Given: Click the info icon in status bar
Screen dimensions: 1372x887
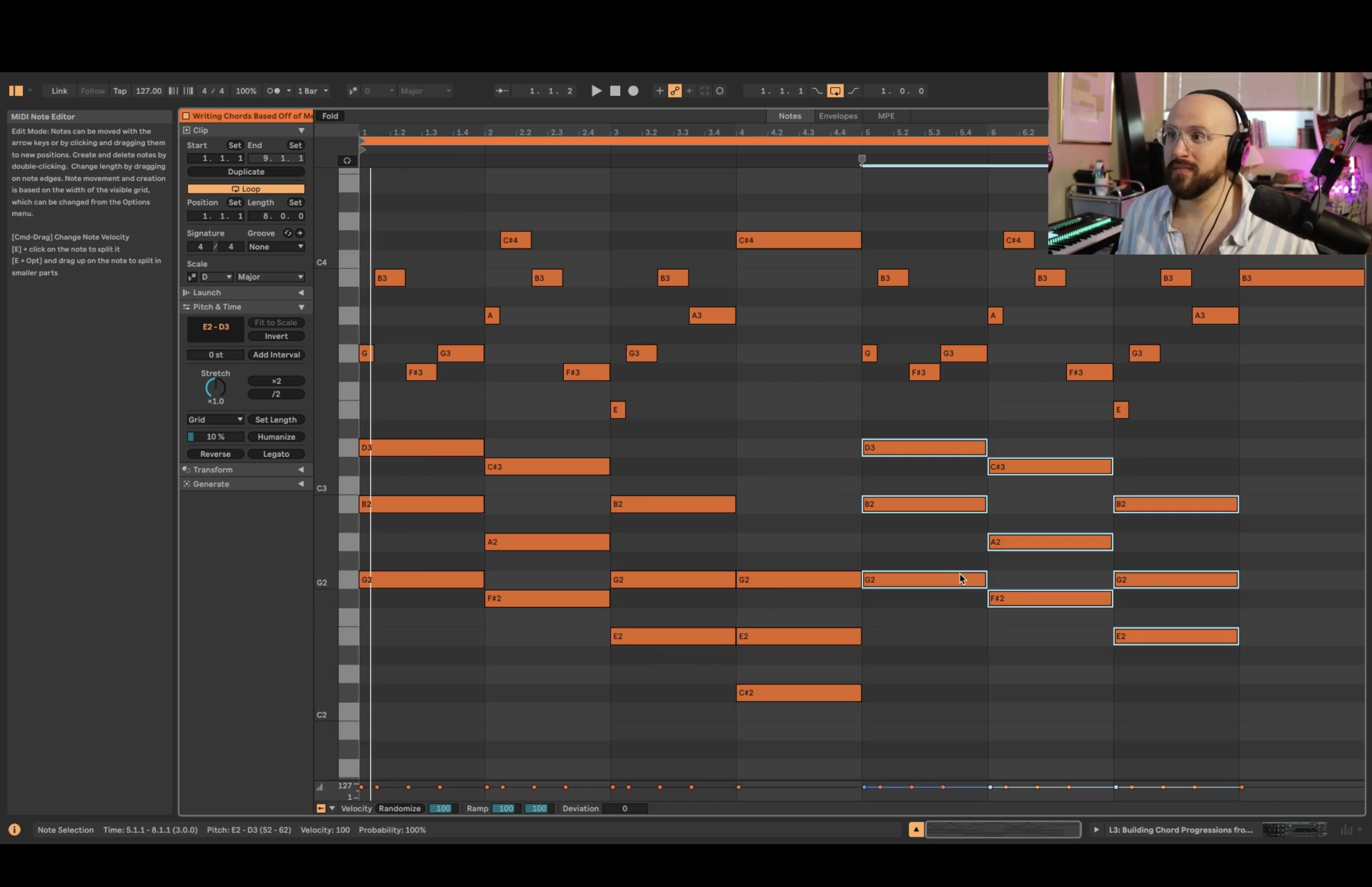Looking at the screenshot, I should [14, 829].
